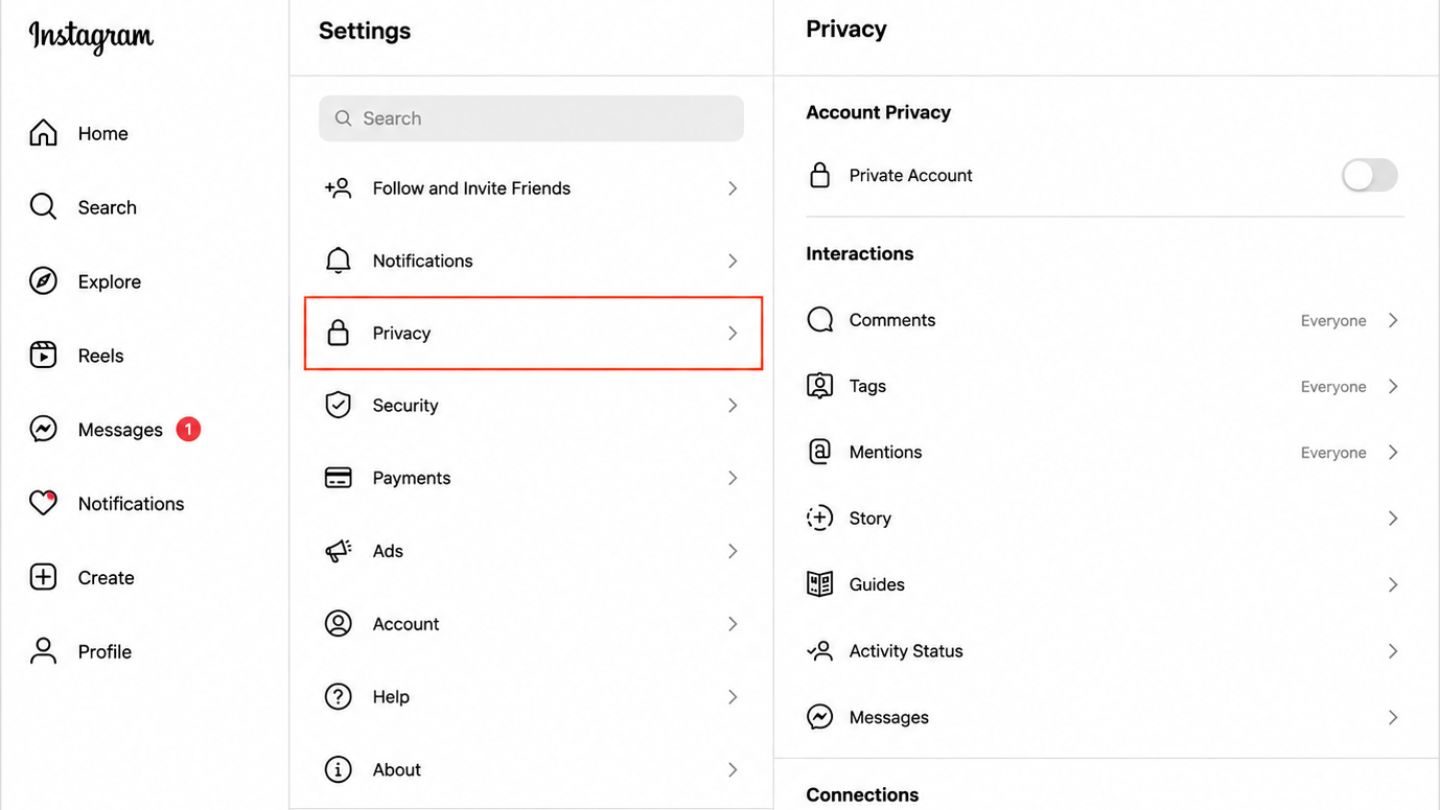
Task: Expand the Payments chevron
Action: tap(733, 478)
